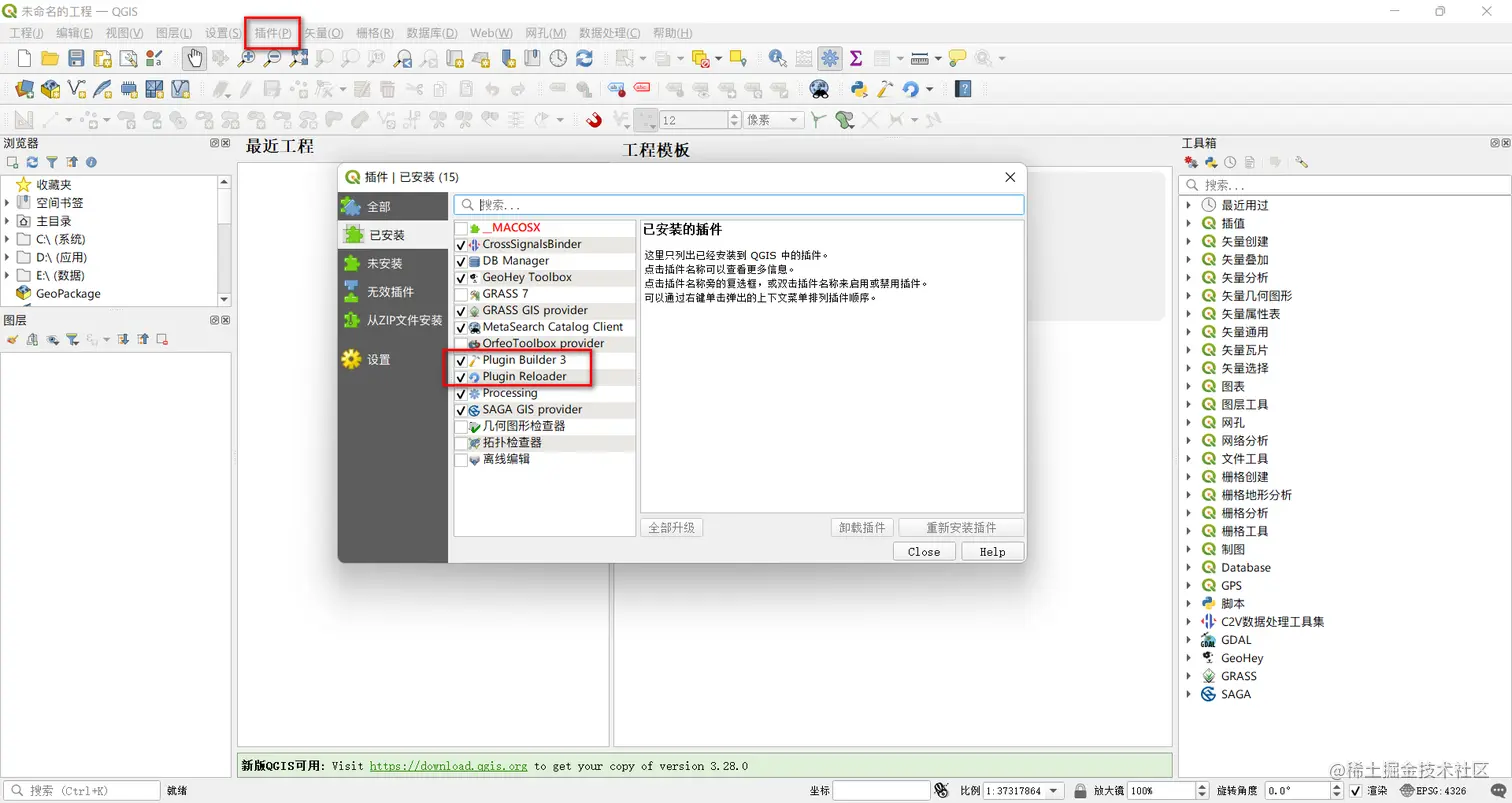
Task: Open the 矢量 menu
Action: pos(323,33)
